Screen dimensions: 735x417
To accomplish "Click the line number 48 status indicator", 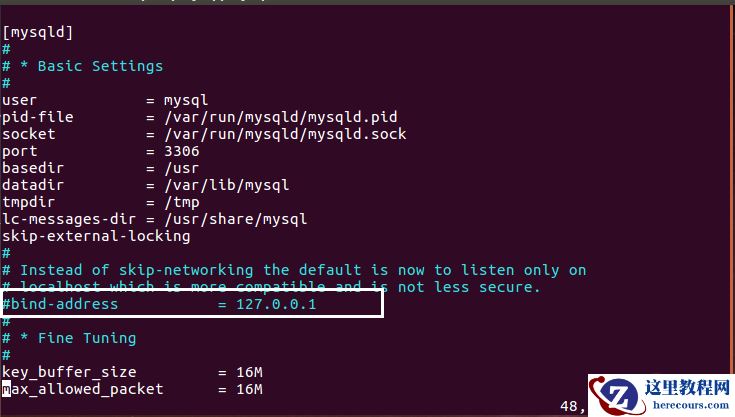I will click(572, 406).
